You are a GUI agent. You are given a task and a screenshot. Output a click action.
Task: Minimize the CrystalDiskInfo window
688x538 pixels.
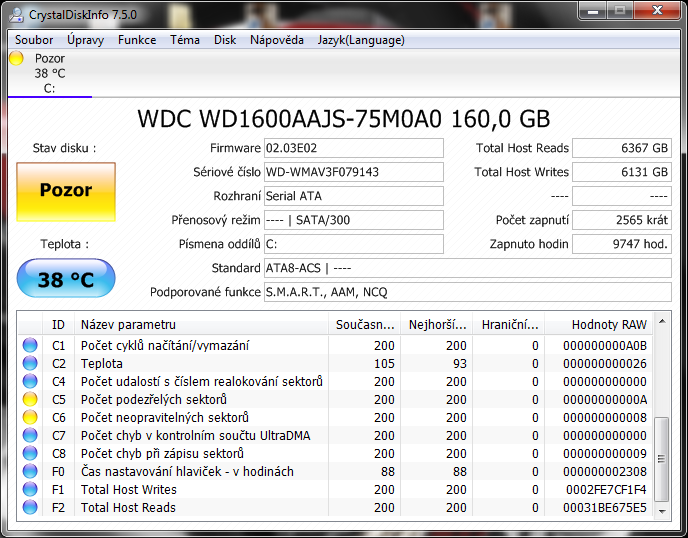pos(593,11)
